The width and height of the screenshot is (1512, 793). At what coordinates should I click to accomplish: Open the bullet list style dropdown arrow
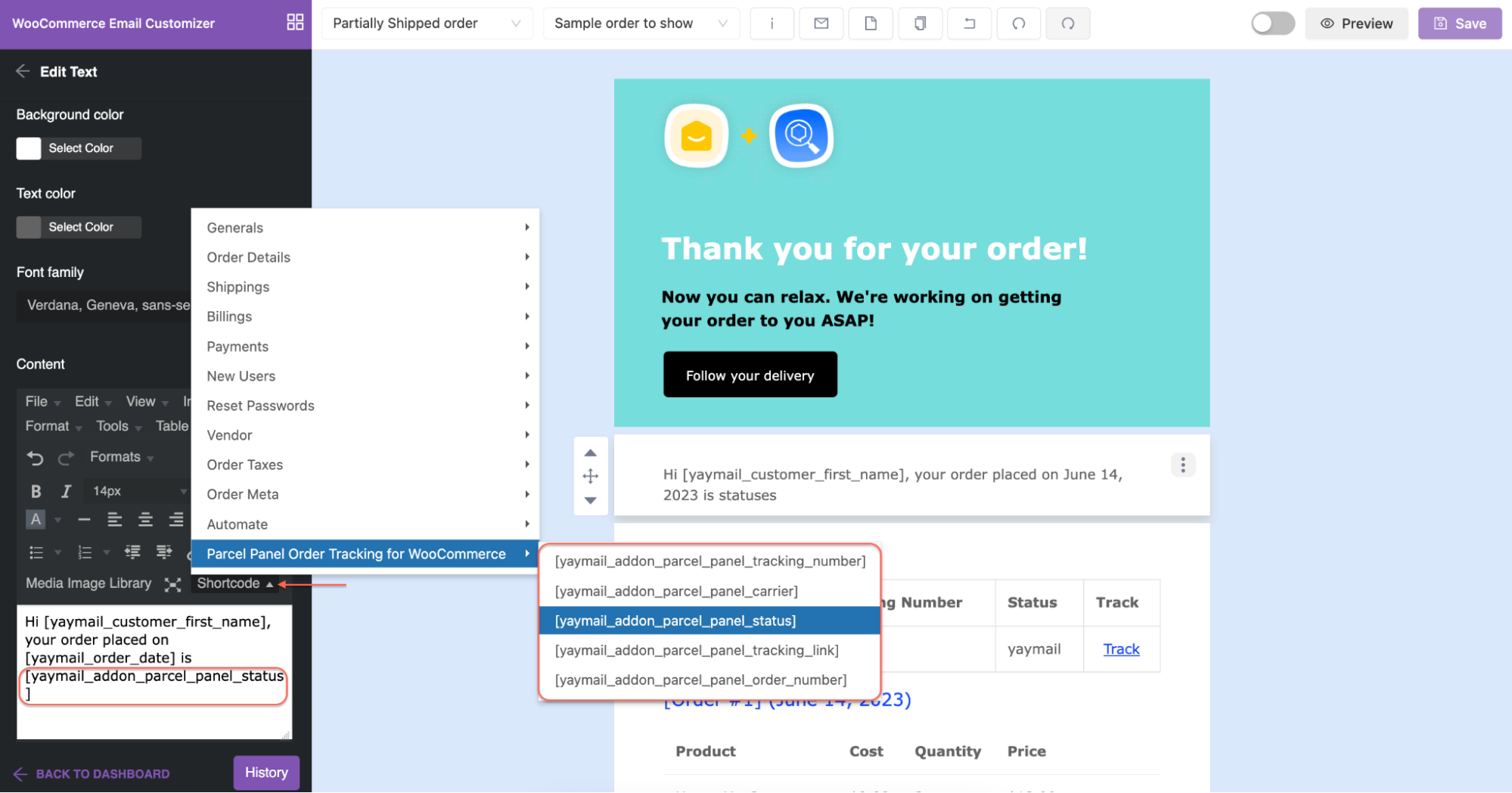pos(57,552)
